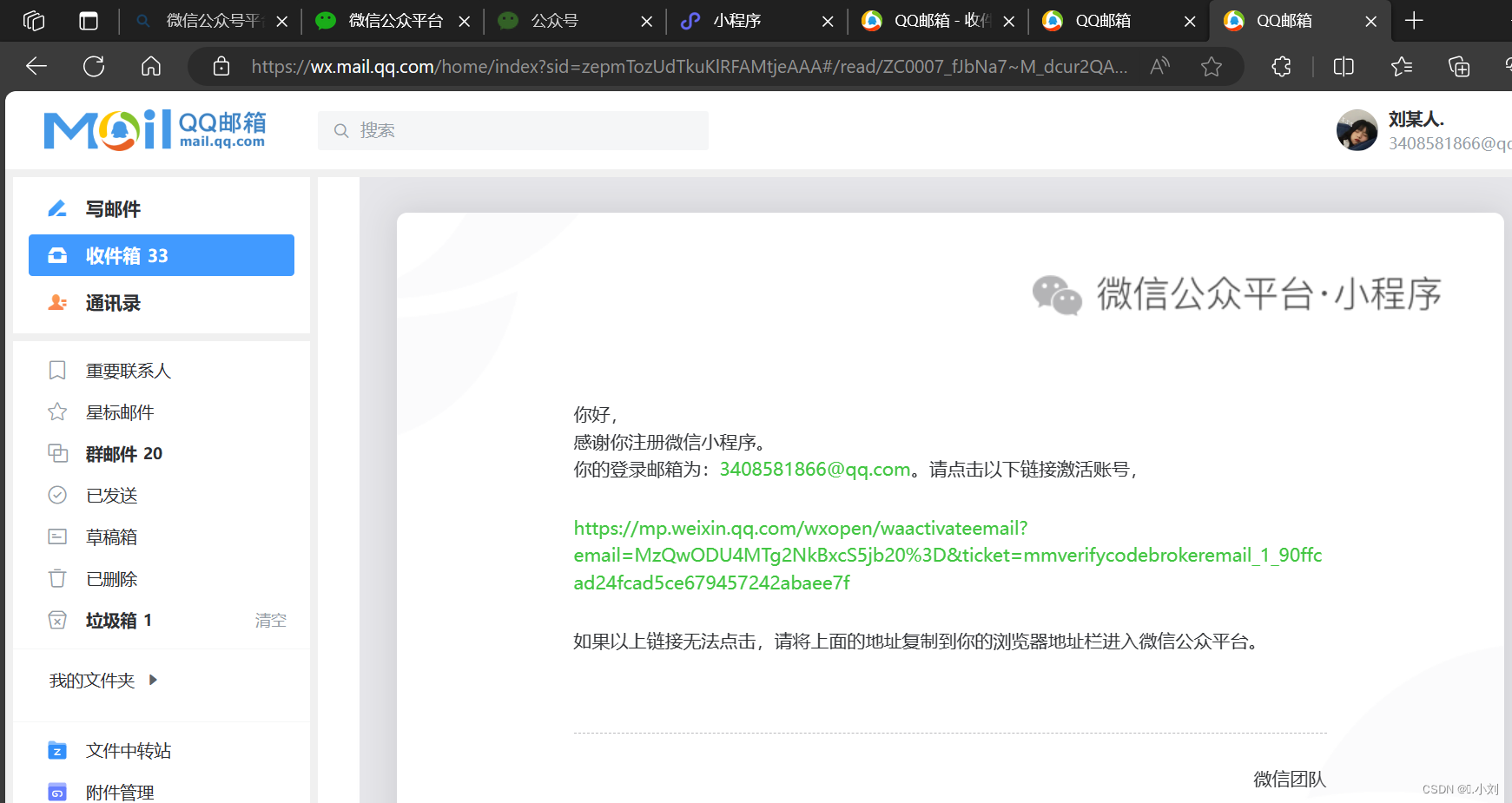
Task: Click the drafts box icon
Action: (x=57, y=536)
